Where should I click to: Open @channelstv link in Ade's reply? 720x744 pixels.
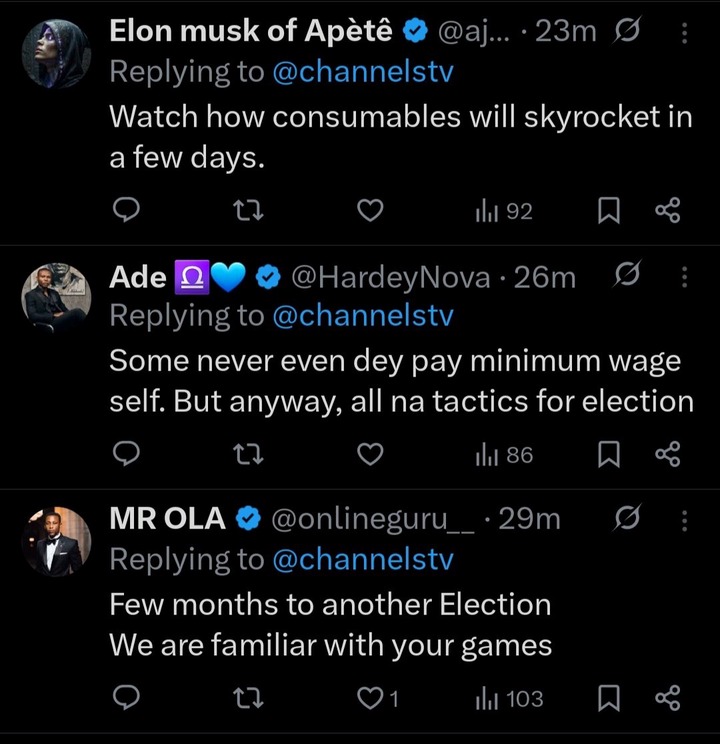(362, 316)
